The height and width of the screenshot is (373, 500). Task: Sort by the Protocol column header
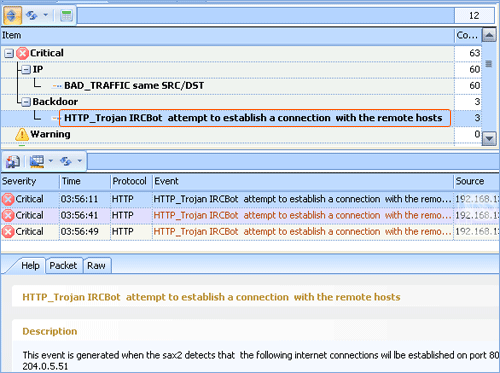(x=131, y=181)
